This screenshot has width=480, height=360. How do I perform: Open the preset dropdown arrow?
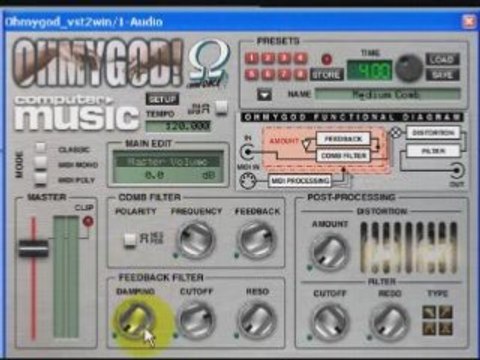coord(264,95)
